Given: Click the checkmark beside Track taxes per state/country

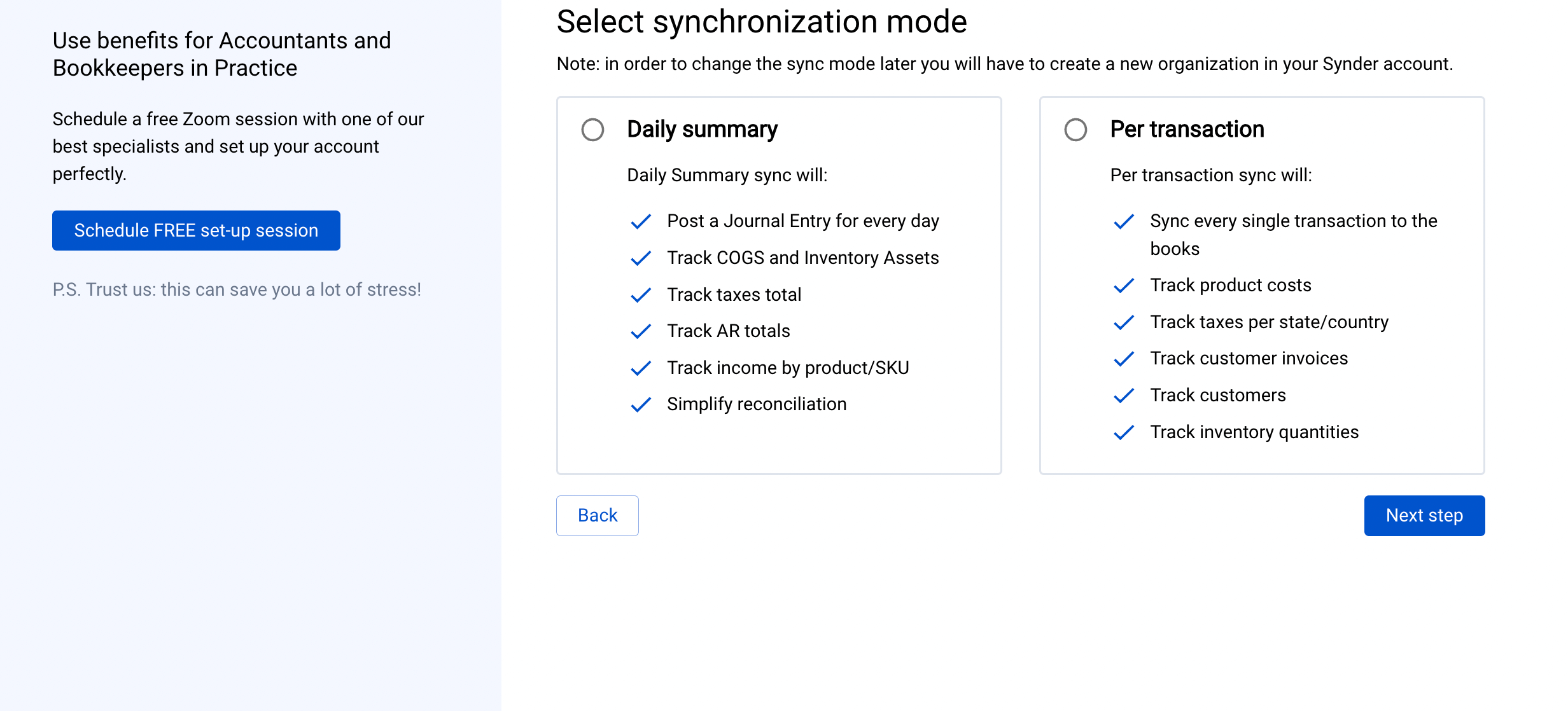Looking at the screenshot, I should 1124,322.
